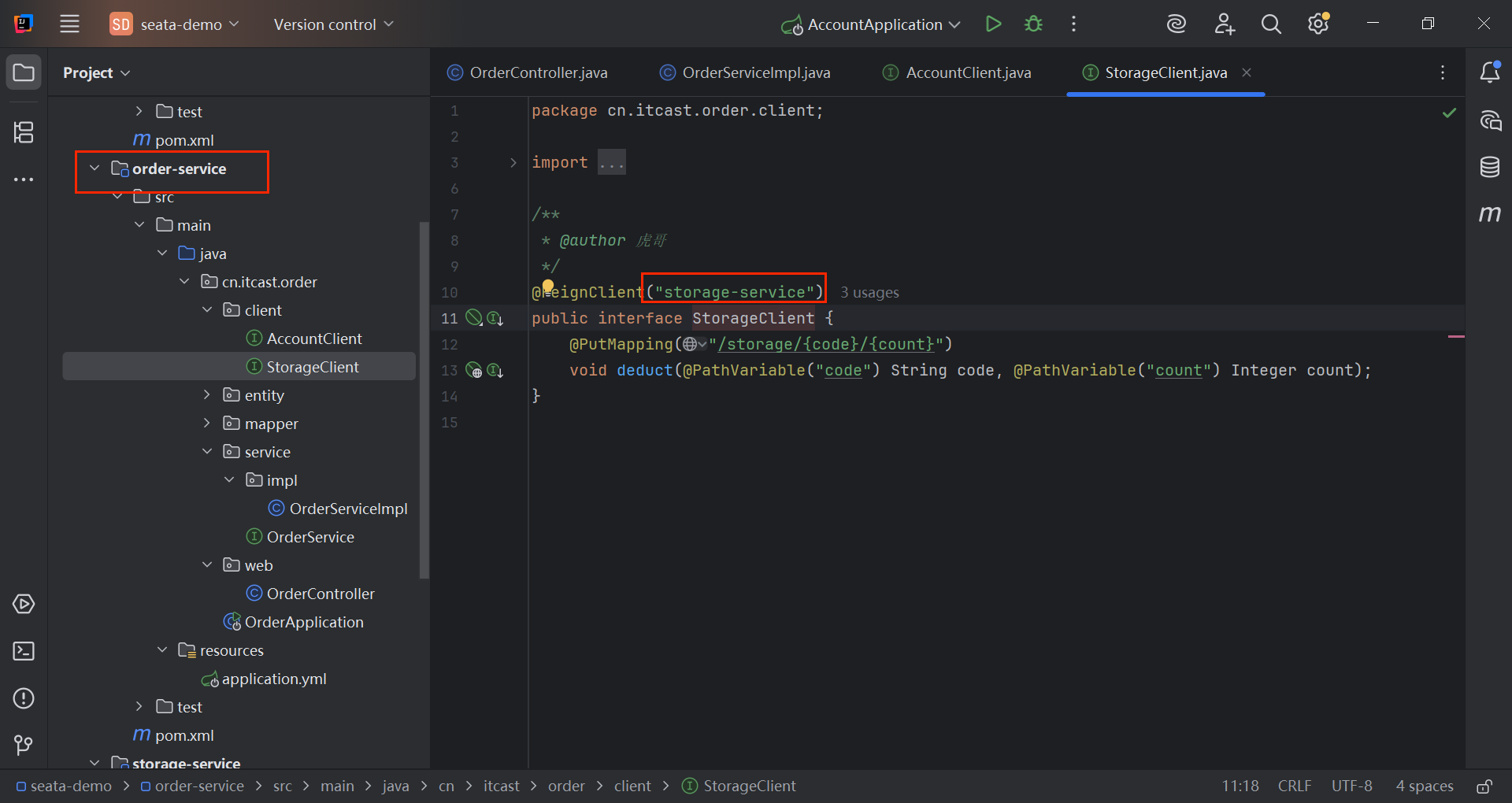The width and height of the screenshot is (1512, 803).
Task: Open Project view selector dropdown
Action: pos(97,72)
